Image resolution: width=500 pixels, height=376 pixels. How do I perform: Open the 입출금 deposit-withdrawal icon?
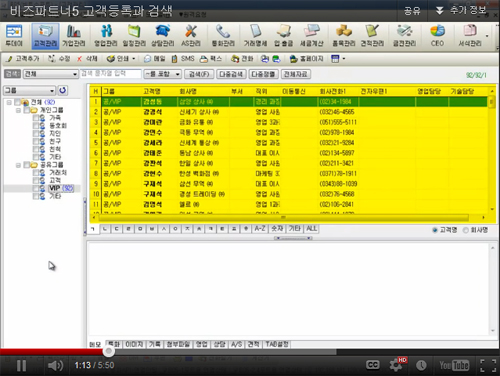(x=283, y=35)
